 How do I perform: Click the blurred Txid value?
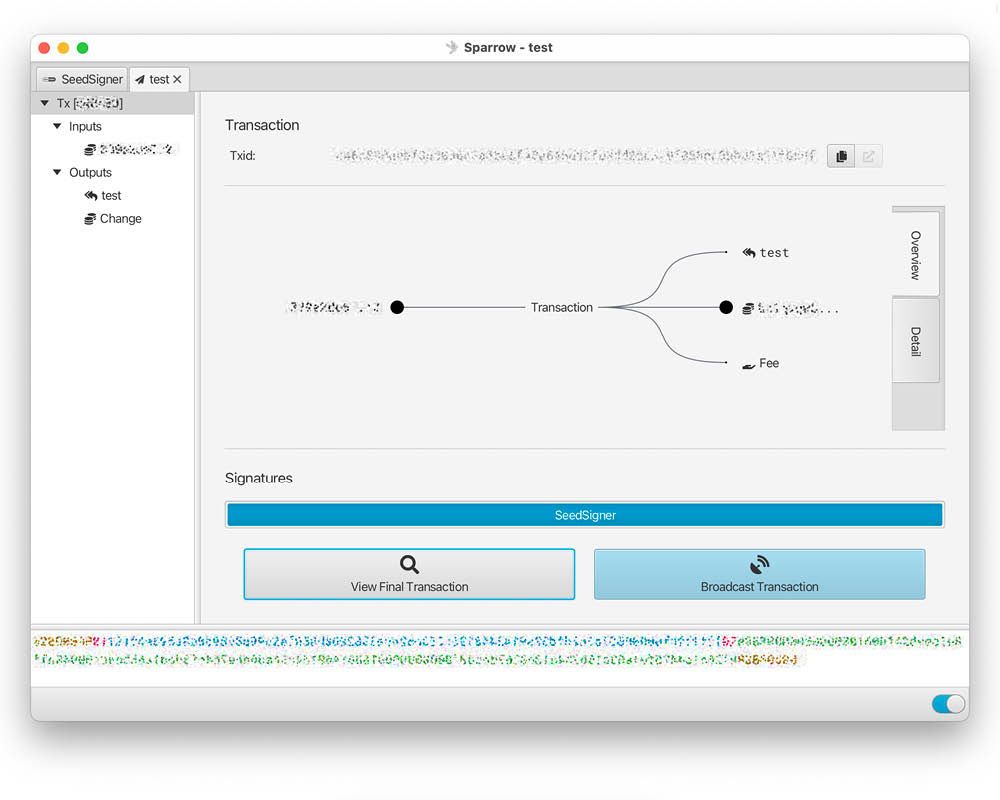(x=573, y=155)
